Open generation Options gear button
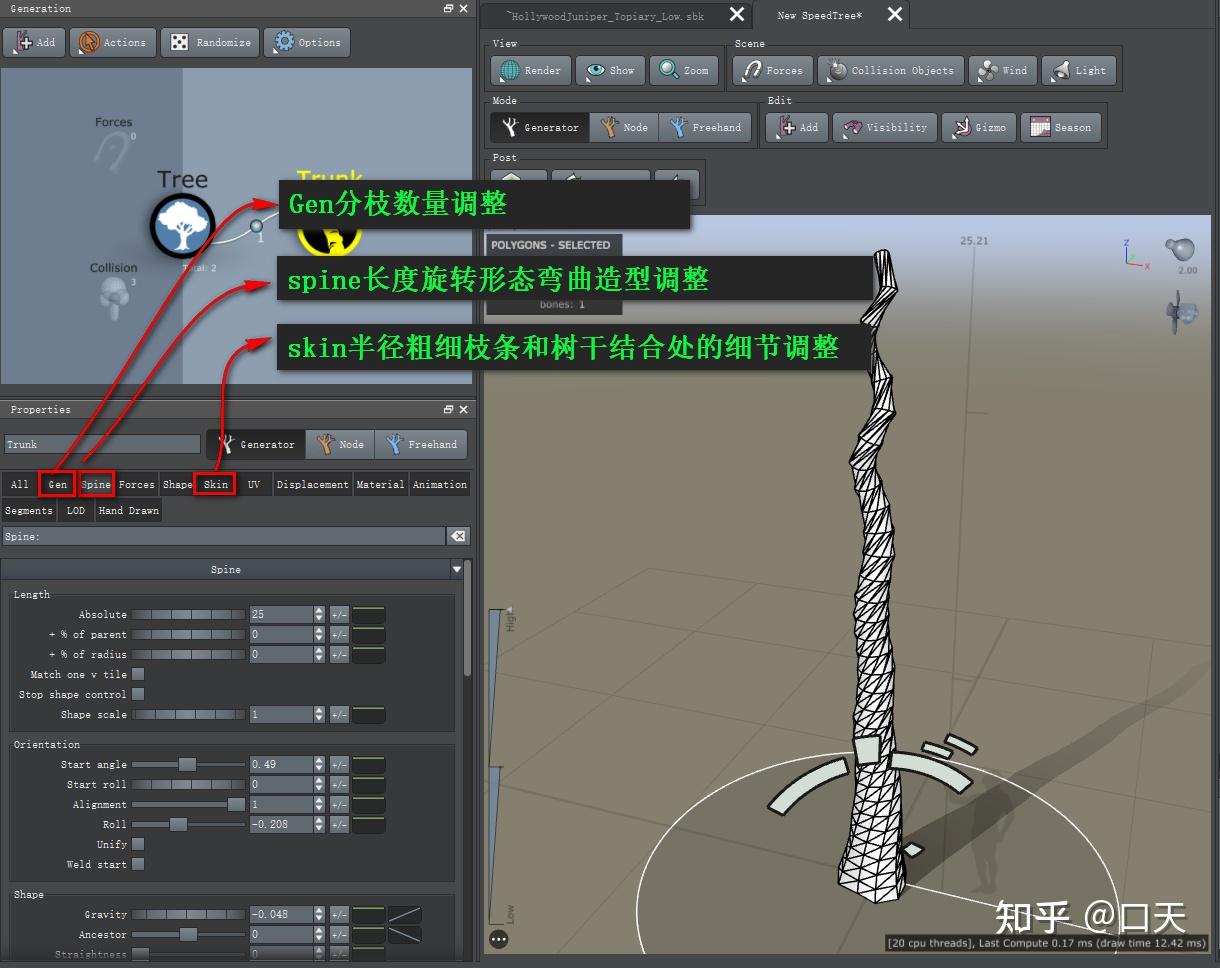Screen dimensions: 1220x968 (x=307, y=42)
